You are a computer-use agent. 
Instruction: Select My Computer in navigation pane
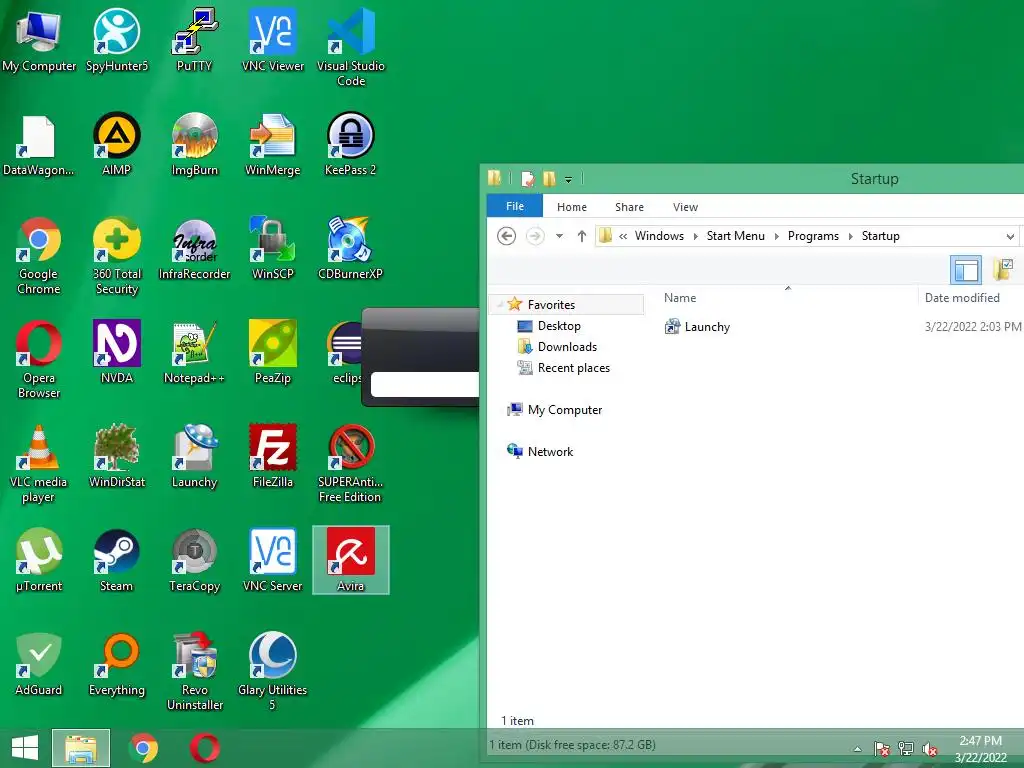tap(555, 409)
